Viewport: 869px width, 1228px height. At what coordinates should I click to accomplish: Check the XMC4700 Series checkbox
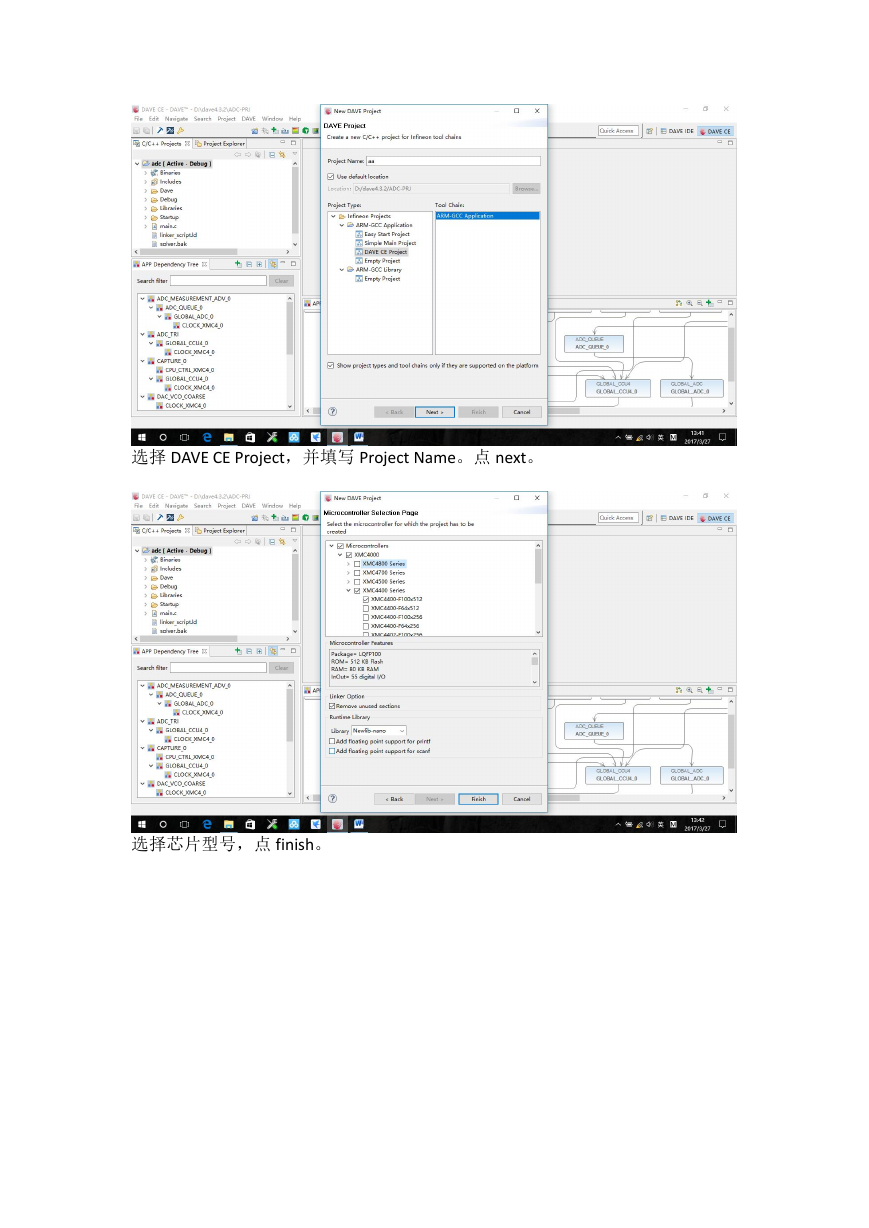pos(357,572)
